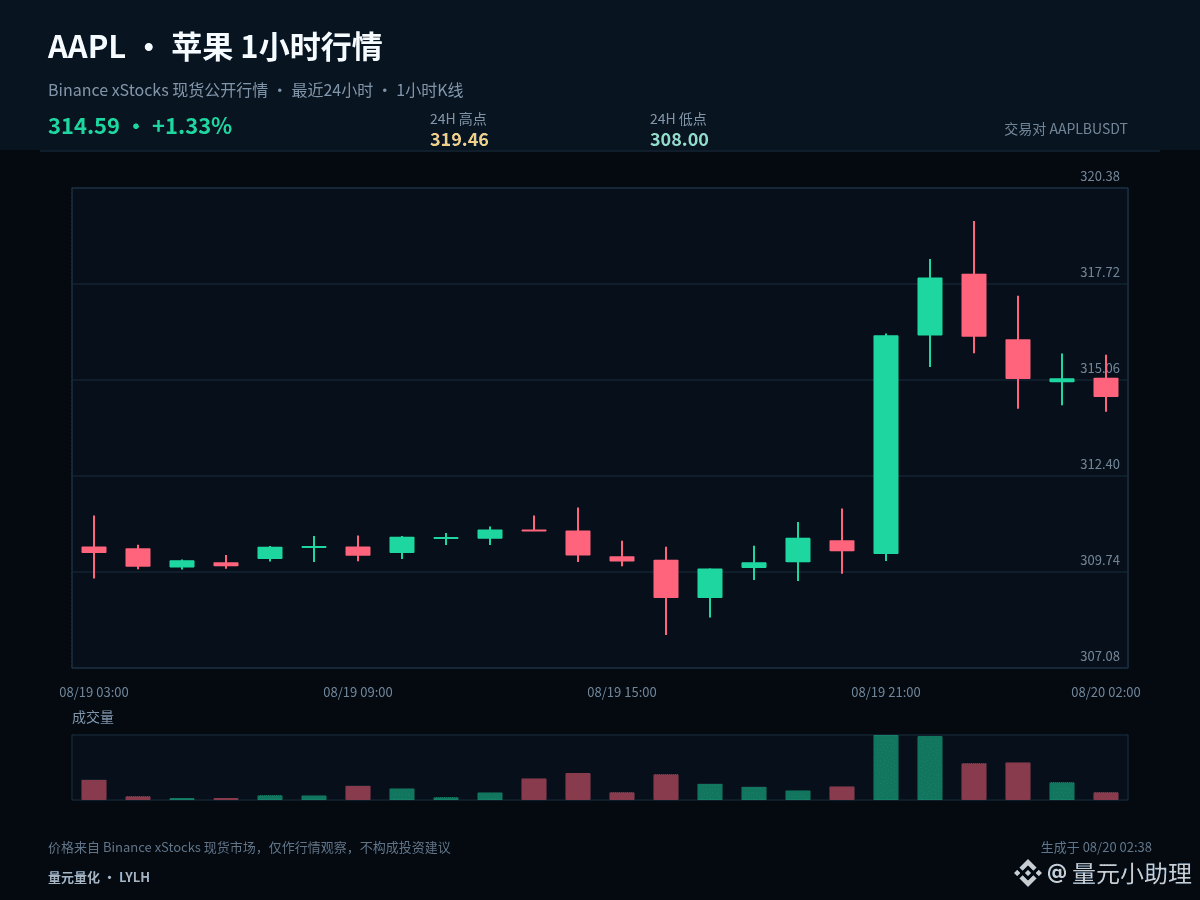Screen dimensions: 1200x900
Task: Select the first red candlestick at 08/19 03:00
Action: [x=94, y=549]
